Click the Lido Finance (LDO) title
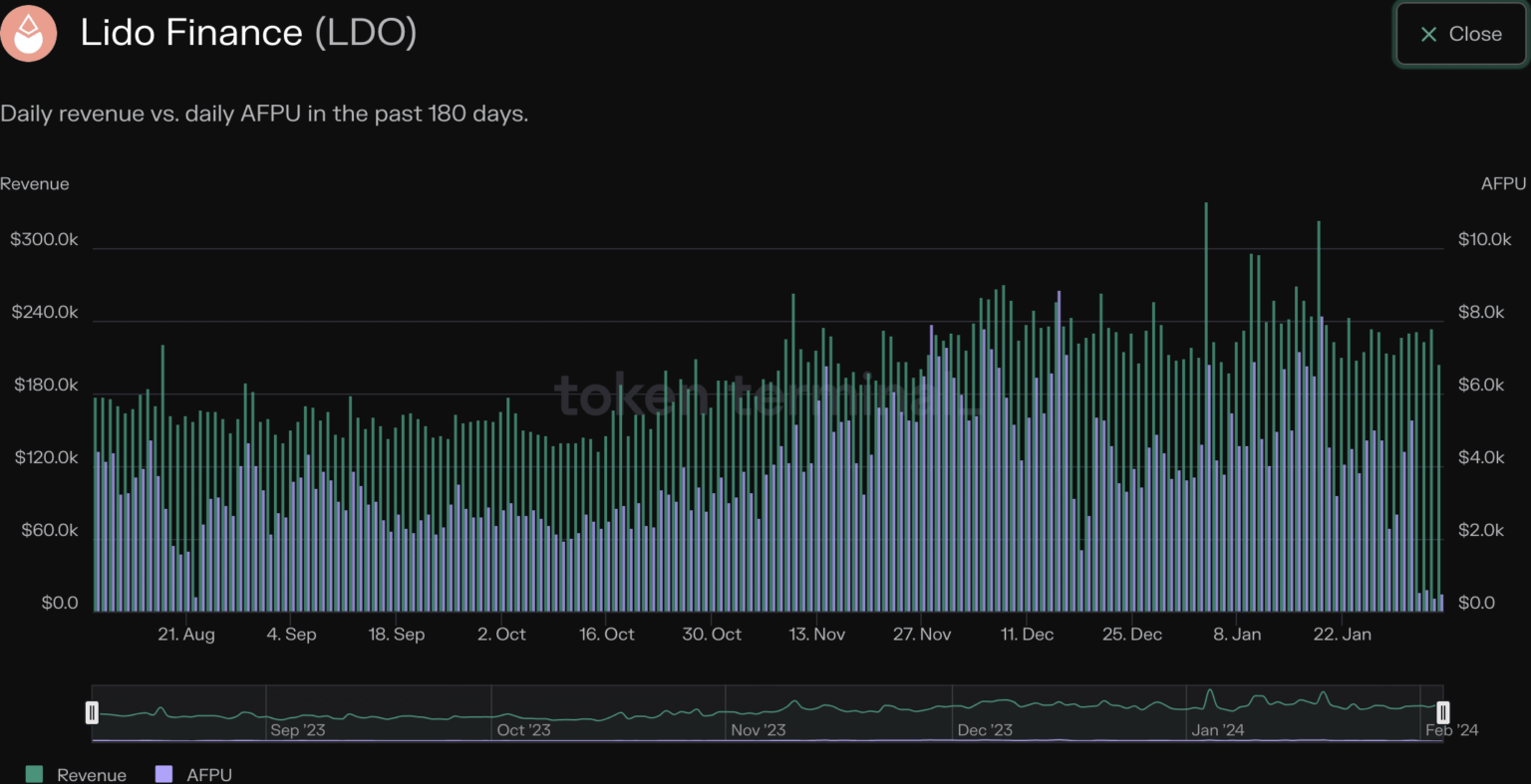This screenshot has height=784, width=1531. pyautogui.click(x=248, y=33)
